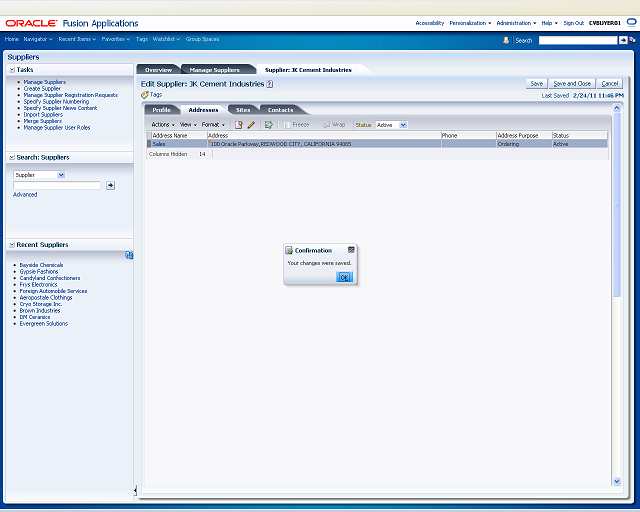This screenshot has height=512, width=640.
Task: Click the Save and Close button
Action: [572, 84]
